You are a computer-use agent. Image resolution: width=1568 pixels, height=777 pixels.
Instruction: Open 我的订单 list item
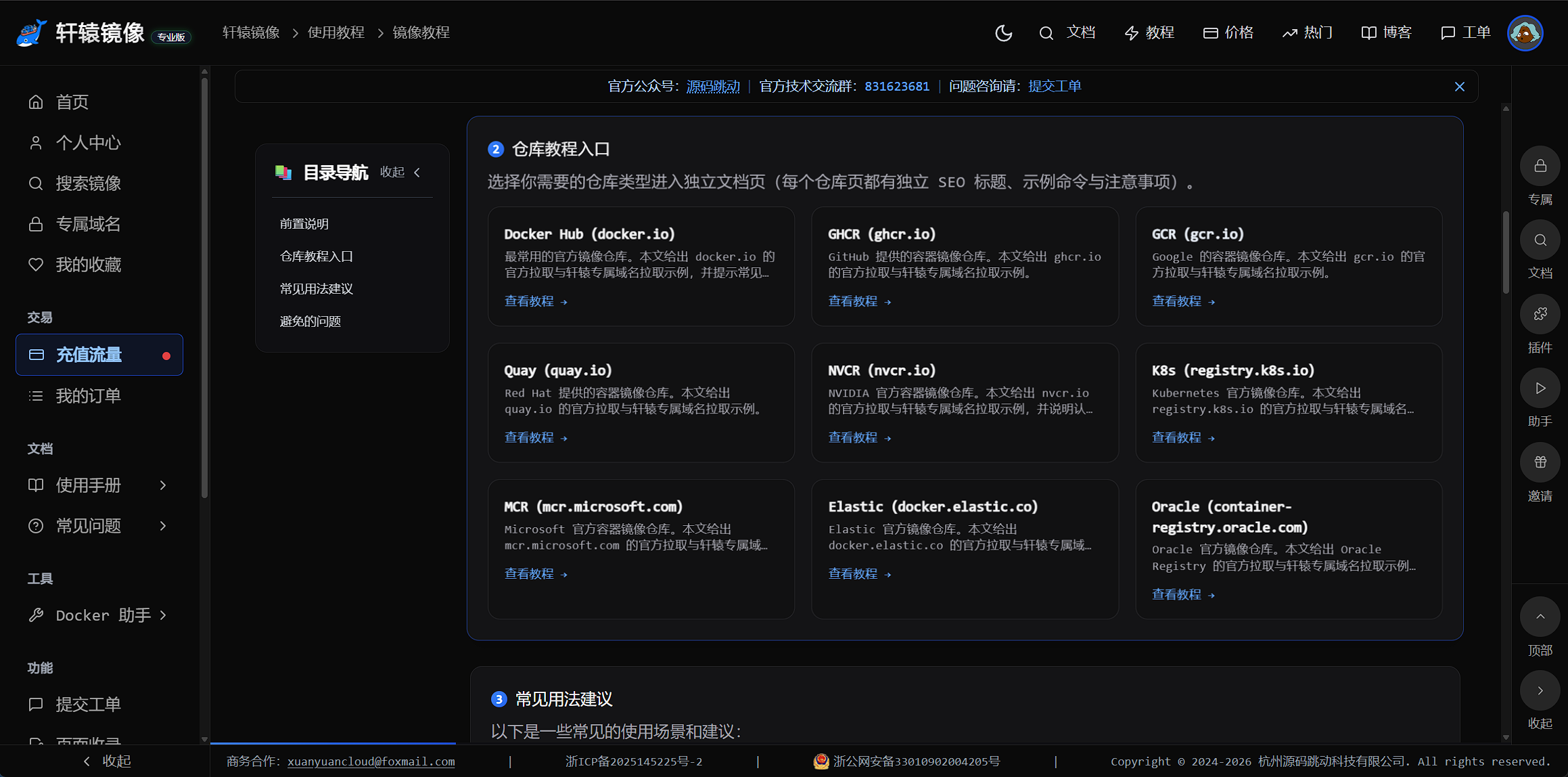[x=100, y=396]
